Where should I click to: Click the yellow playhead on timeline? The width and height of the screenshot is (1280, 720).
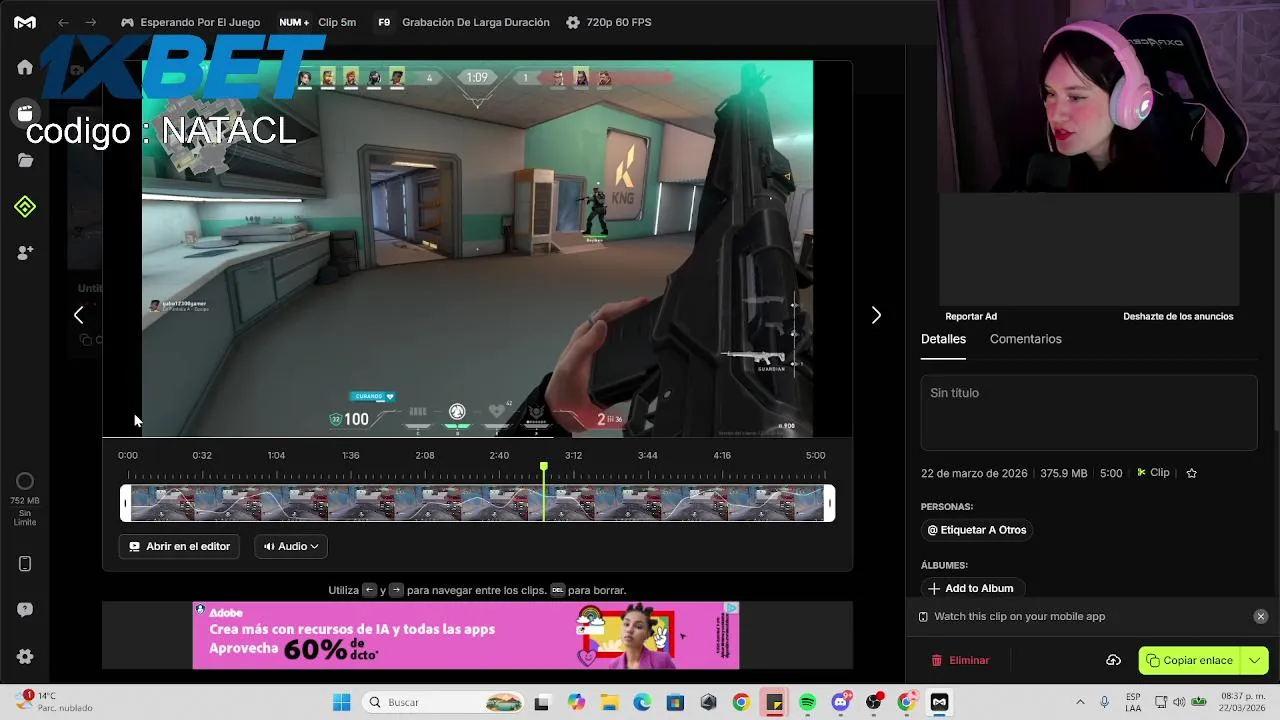click(544, 467)
